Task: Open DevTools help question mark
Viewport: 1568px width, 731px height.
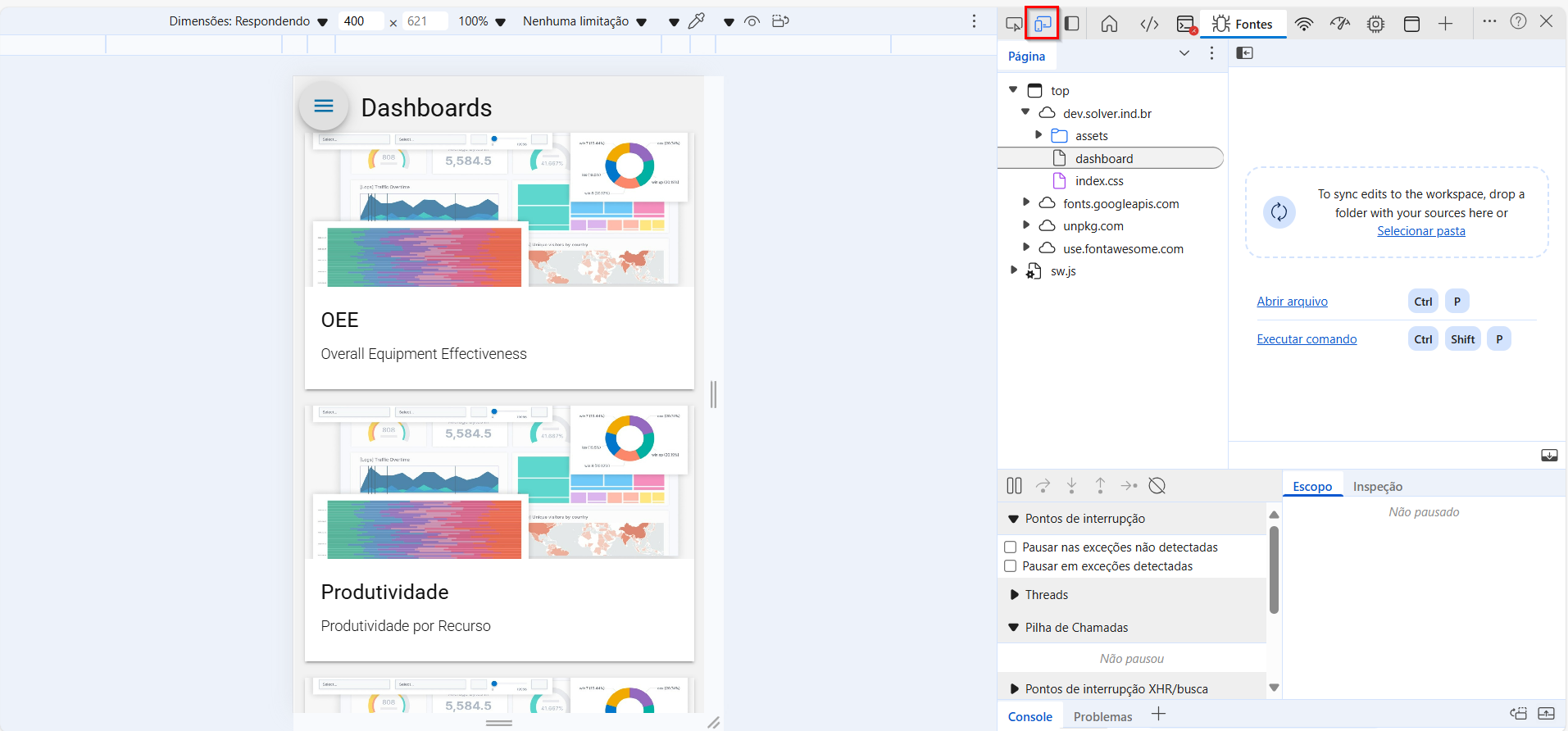Action: (x=1518, y=21)
